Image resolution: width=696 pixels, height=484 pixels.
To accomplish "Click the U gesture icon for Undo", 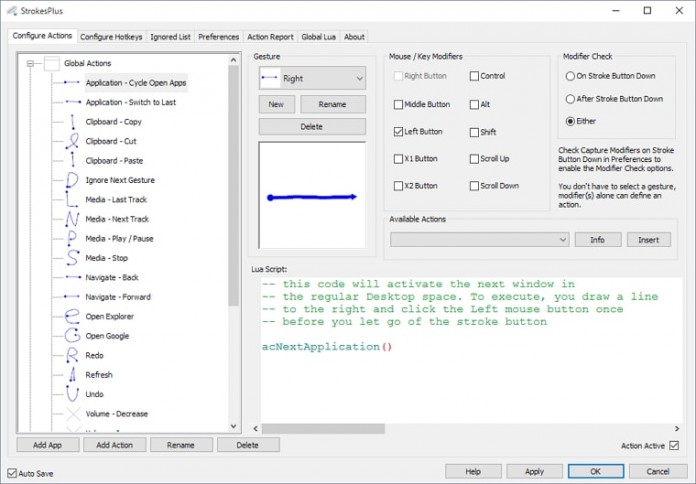I will point(72,394).
